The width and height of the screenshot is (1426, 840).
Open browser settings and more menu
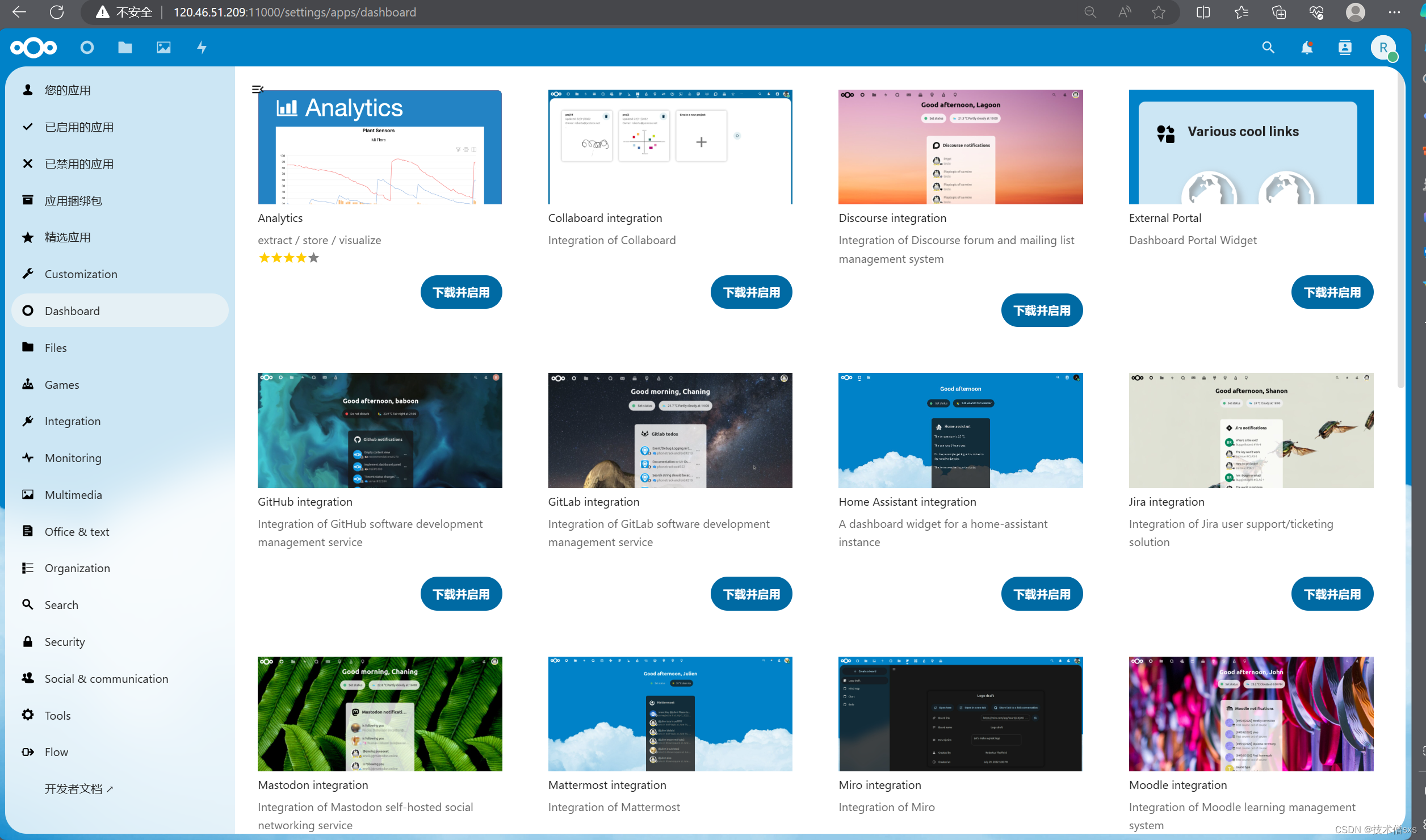click(1394, 12)
